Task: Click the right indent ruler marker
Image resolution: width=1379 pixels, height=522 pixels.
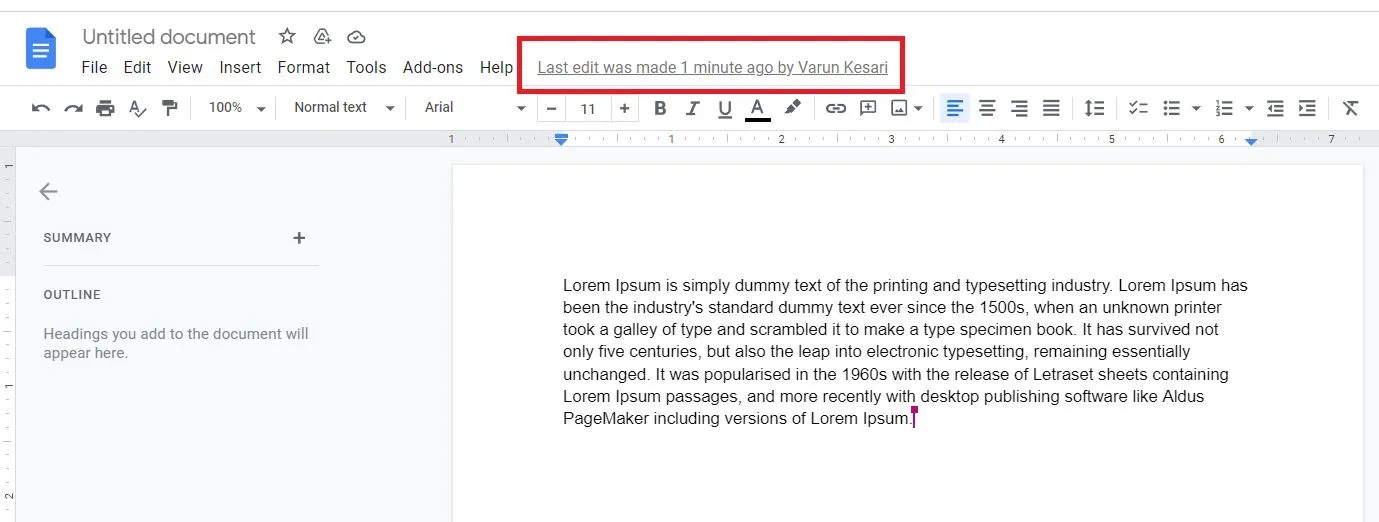Action: tap(1251, 142)
